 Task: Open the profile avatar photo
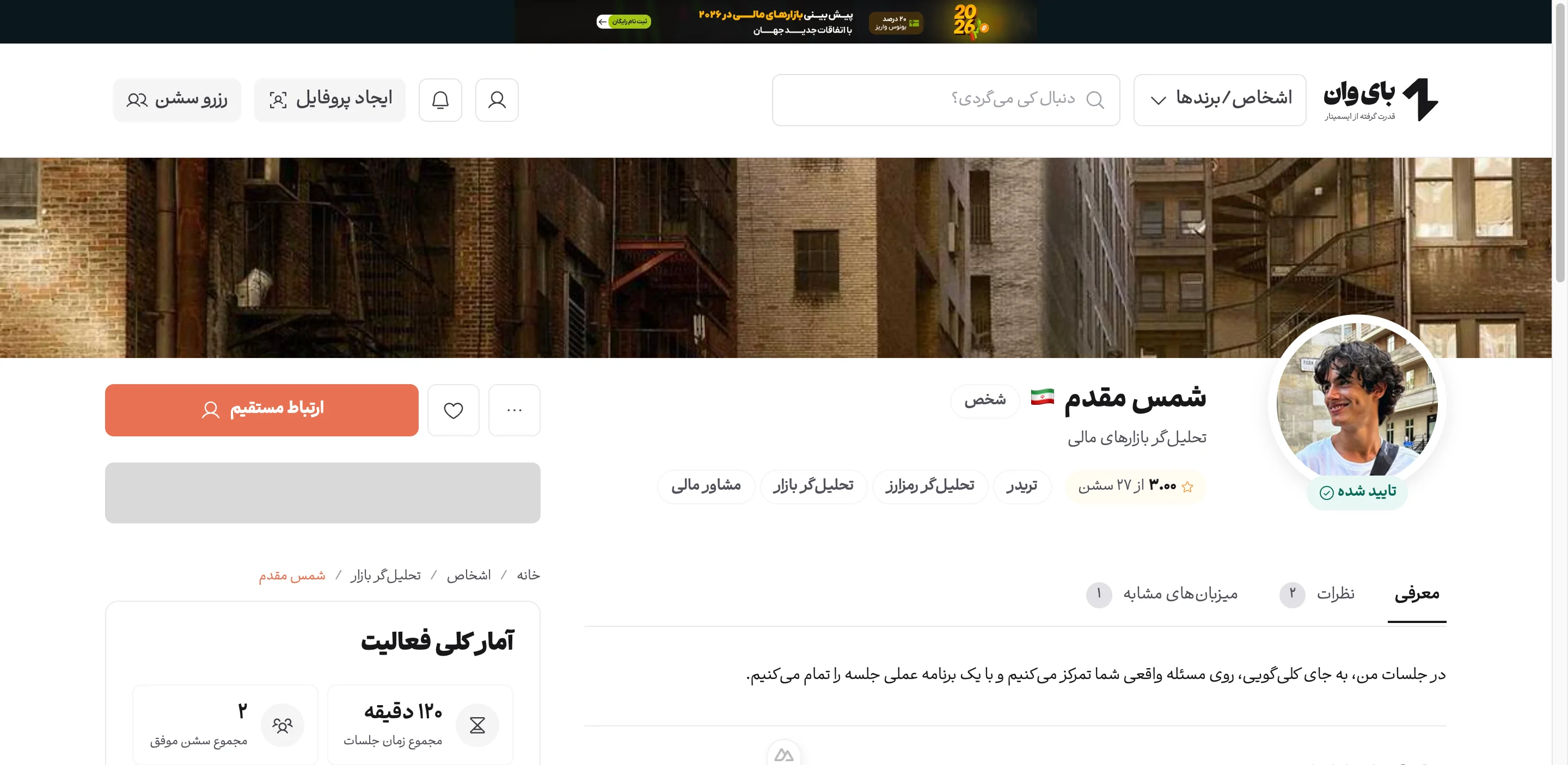[x=1357, y=401]
